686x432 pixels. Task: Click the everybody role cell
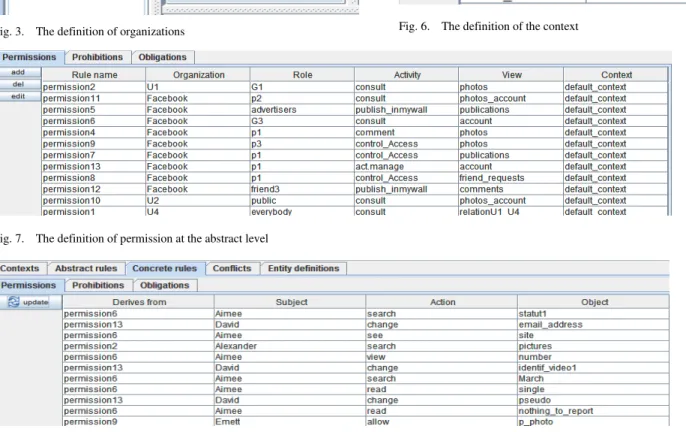pos(302,211)
